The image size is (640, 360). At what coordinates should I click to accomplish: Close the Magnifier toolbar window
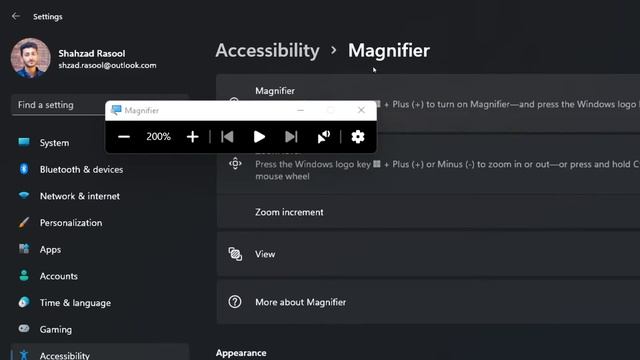[361, 110]
